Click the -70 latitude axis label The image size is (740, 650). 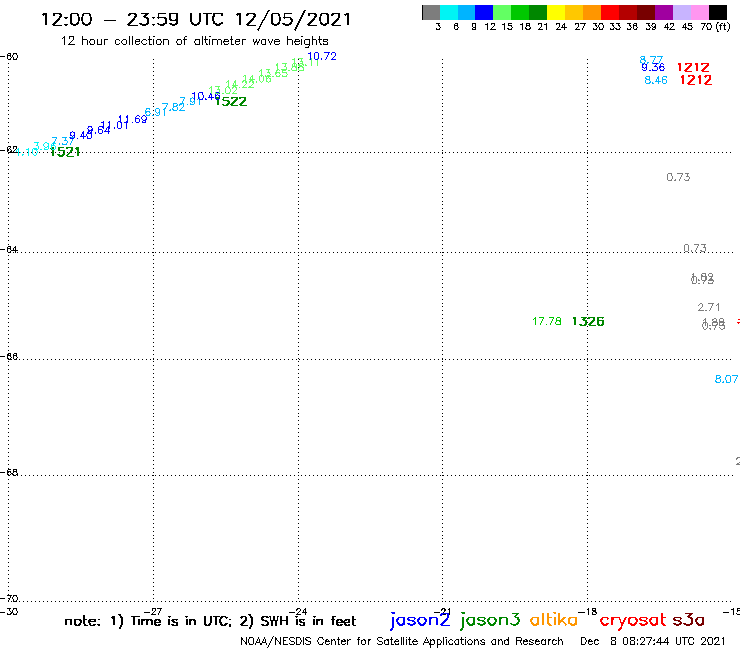tap(9, 599)
